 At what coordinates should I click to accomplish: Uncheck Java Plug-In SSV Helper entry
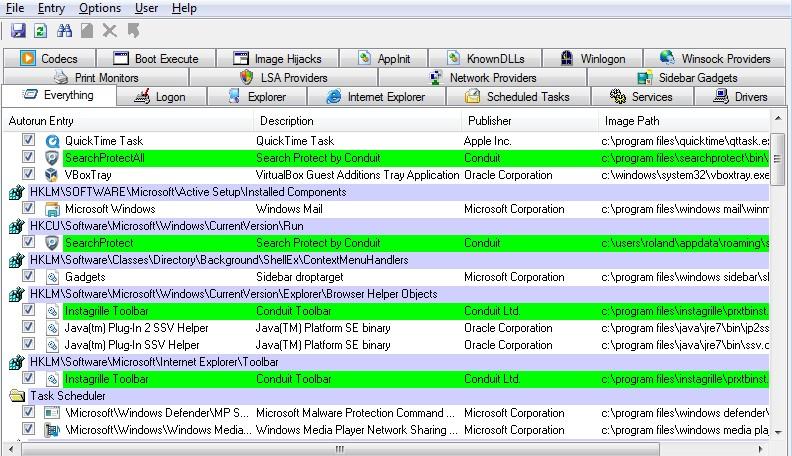[28, 344]
